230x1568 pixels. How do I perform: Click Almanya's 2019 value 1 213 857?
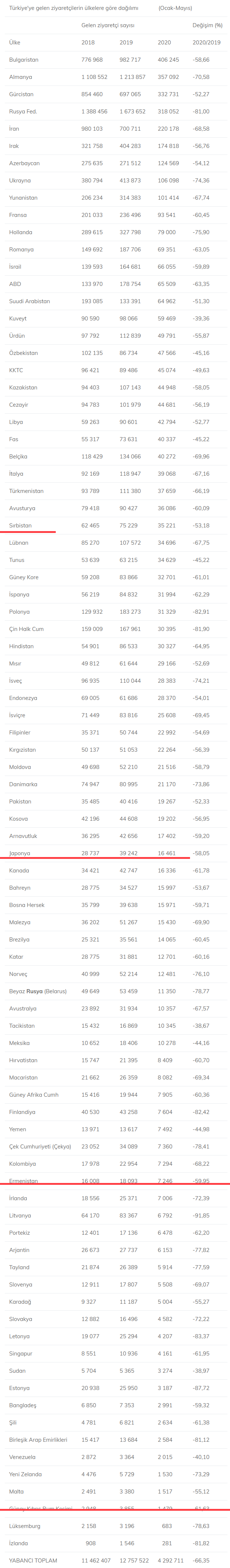pos(132,77)
